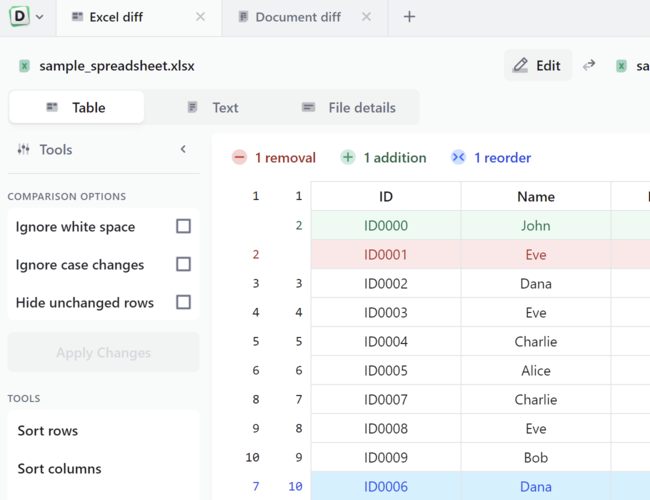Select the Table view tab

pyautogui.click(x=76, y=108)
